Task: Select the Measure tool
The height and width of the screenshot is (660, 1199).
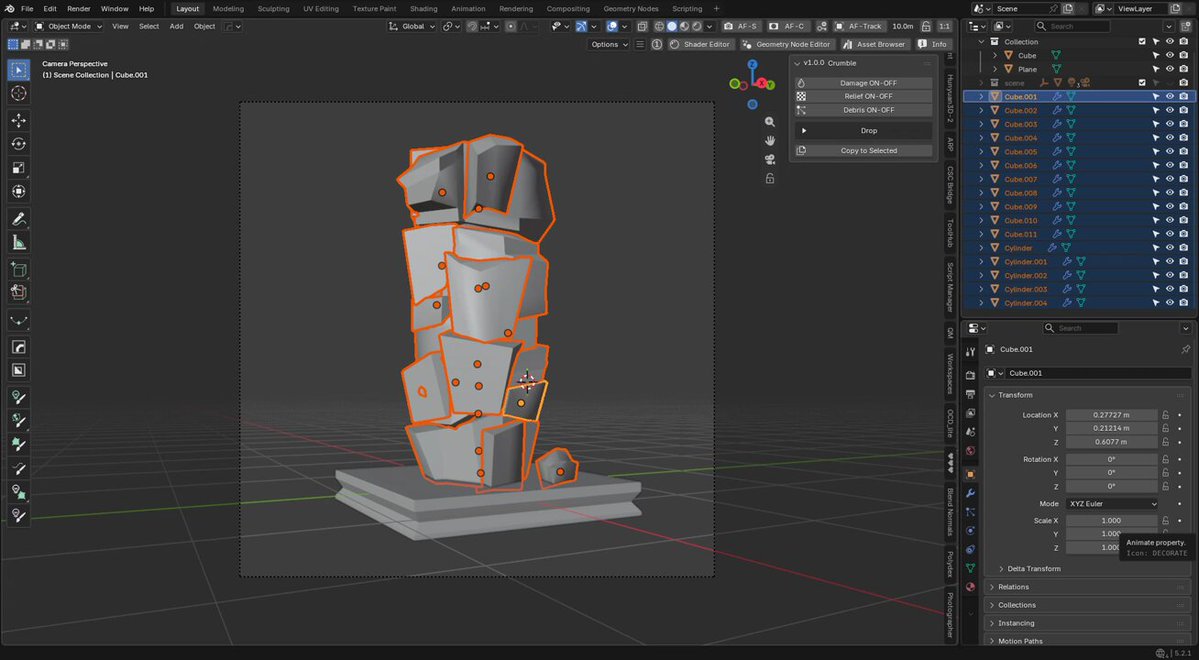Action: pyautogui.click(x=19, y=242)
